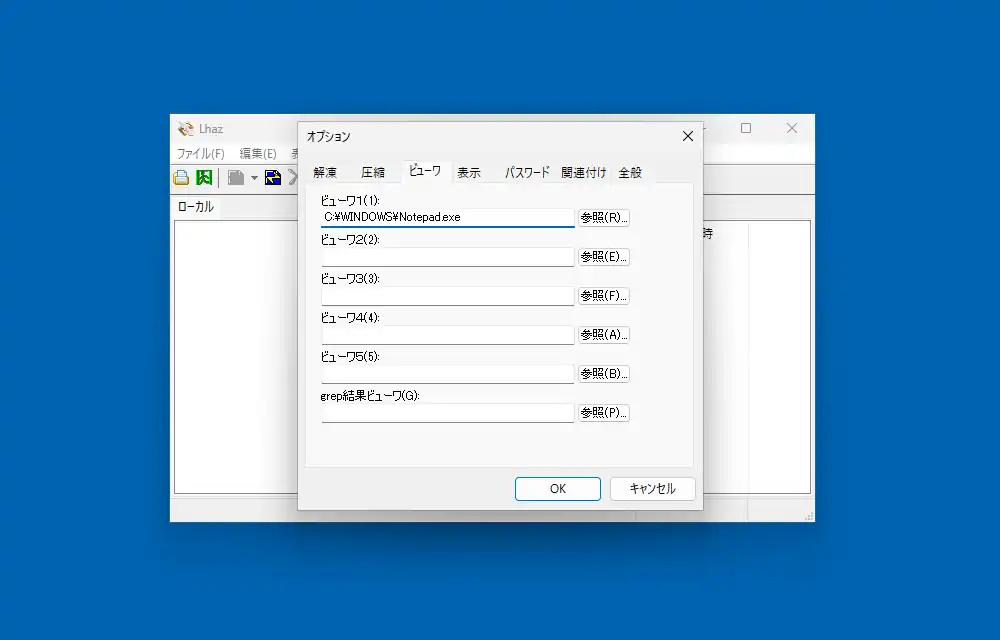This screenshot has width=1000, height=640.
Task: Click the gray document toolbar icon
Action: tap(236, 178)
